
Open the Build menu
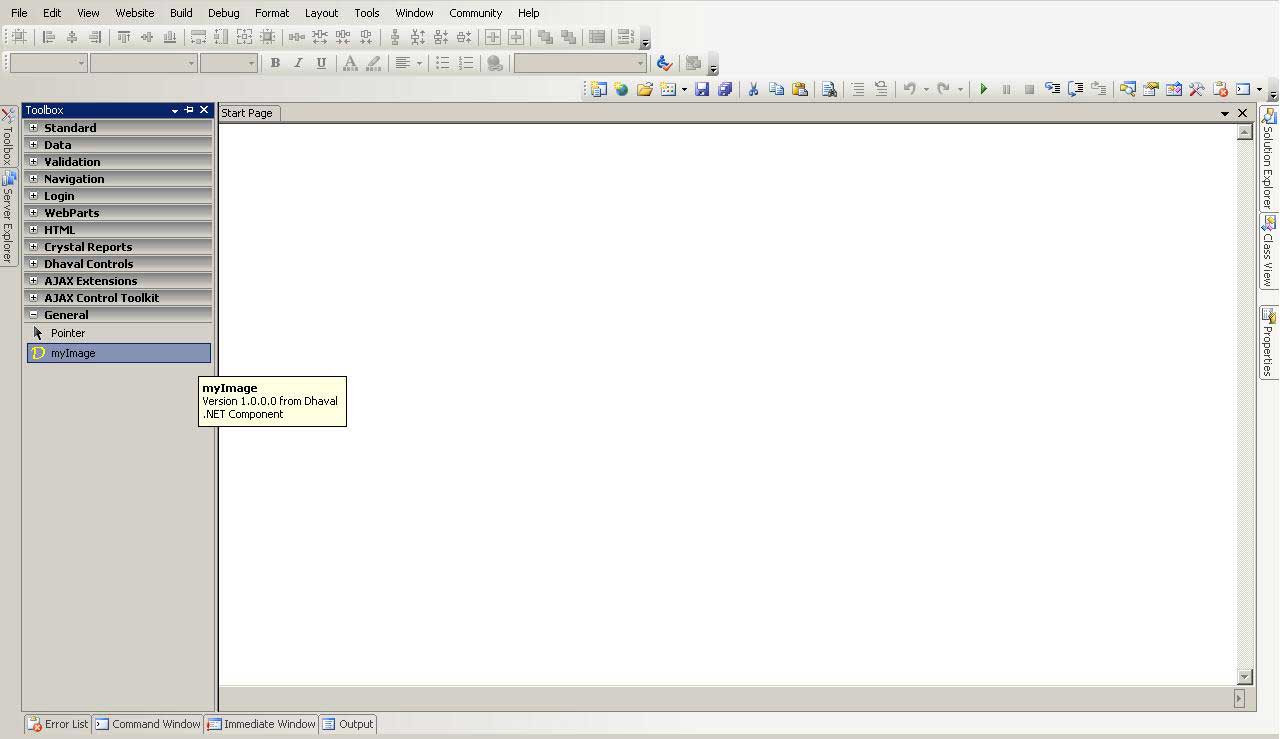pos(181,13)
